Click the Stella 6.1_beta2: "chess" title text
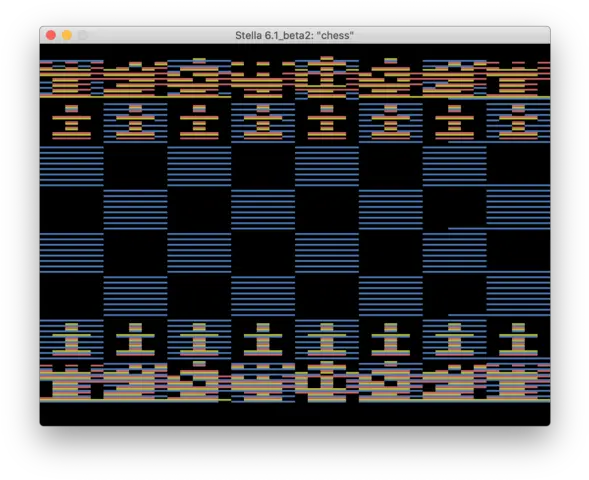The height and width of the screenshot is (480, 589). point(294,35)
